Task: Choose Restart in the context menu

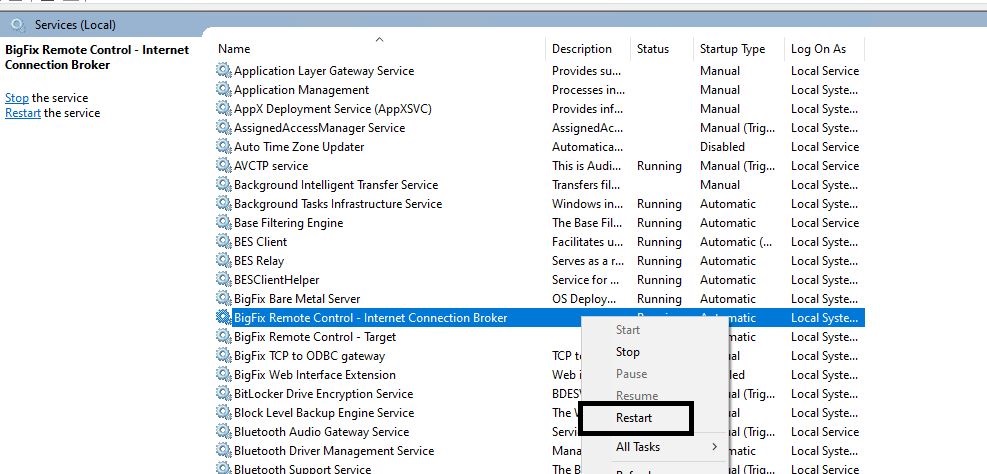Action: (634, 417)
